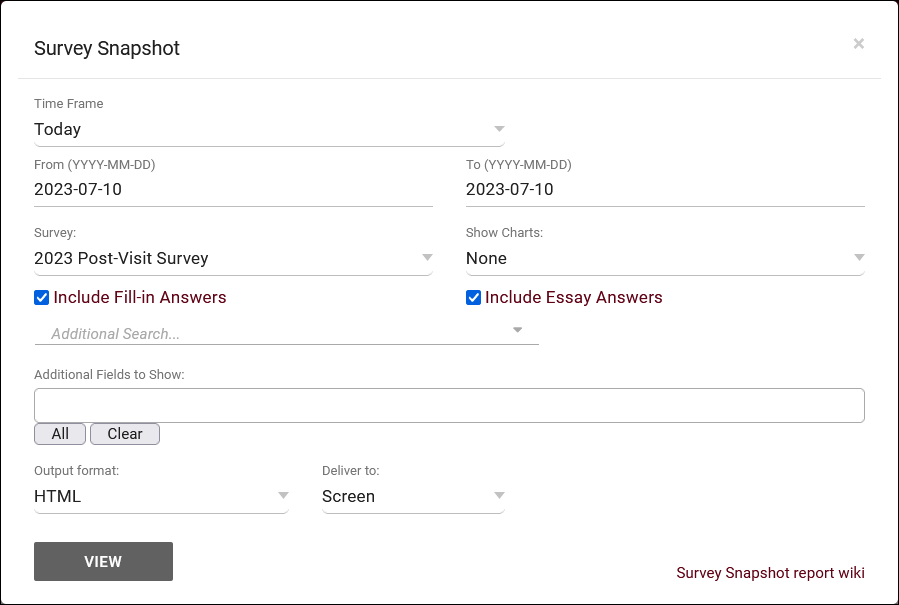Click the From date input field

(x=233, y=190)
